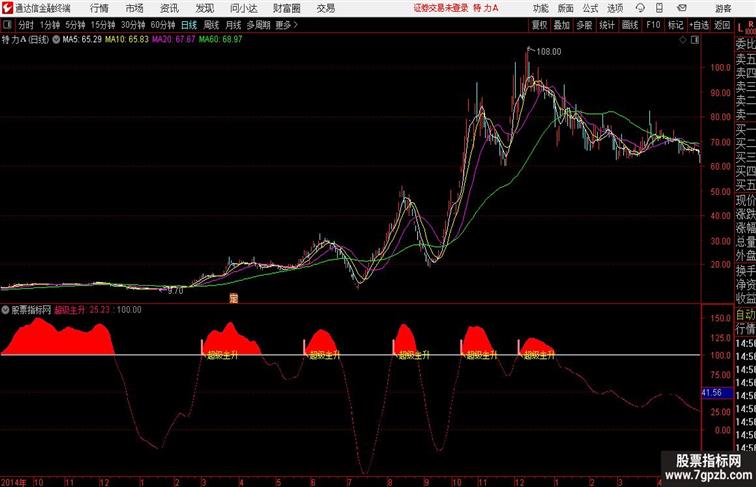Image resolution: width=756 pixels, height=487 pixels.
Task: Click the 2014年 date label on time axis
Action: [14, 482]
